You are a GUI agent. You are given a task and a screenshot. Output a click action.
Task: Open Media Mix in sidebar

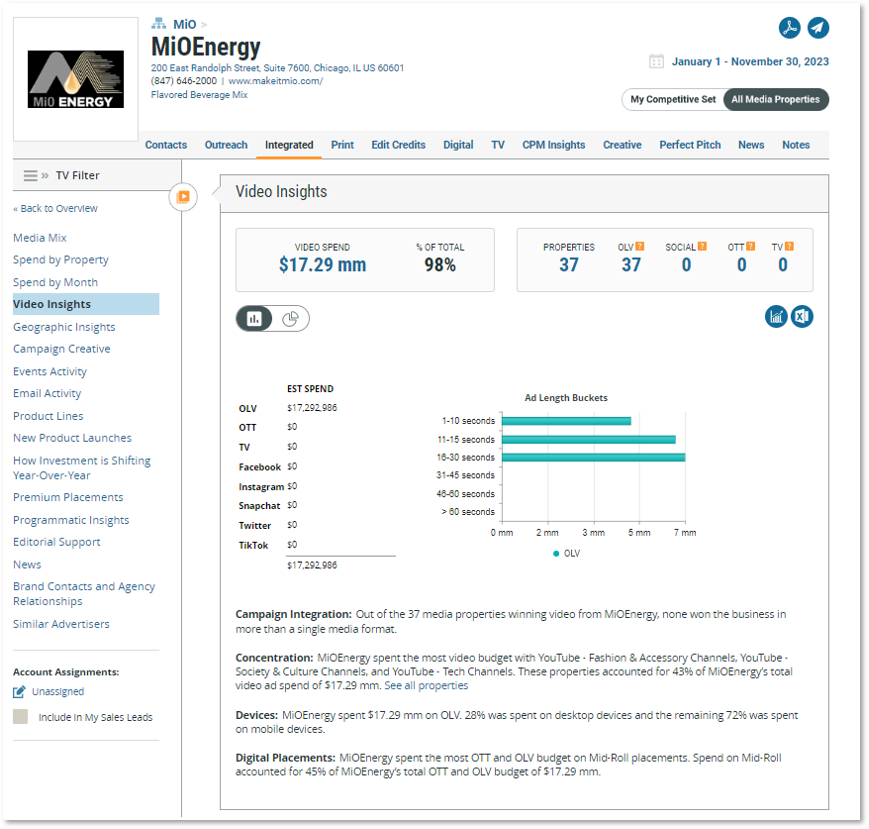pyautogui.click(x=40, y=238)
